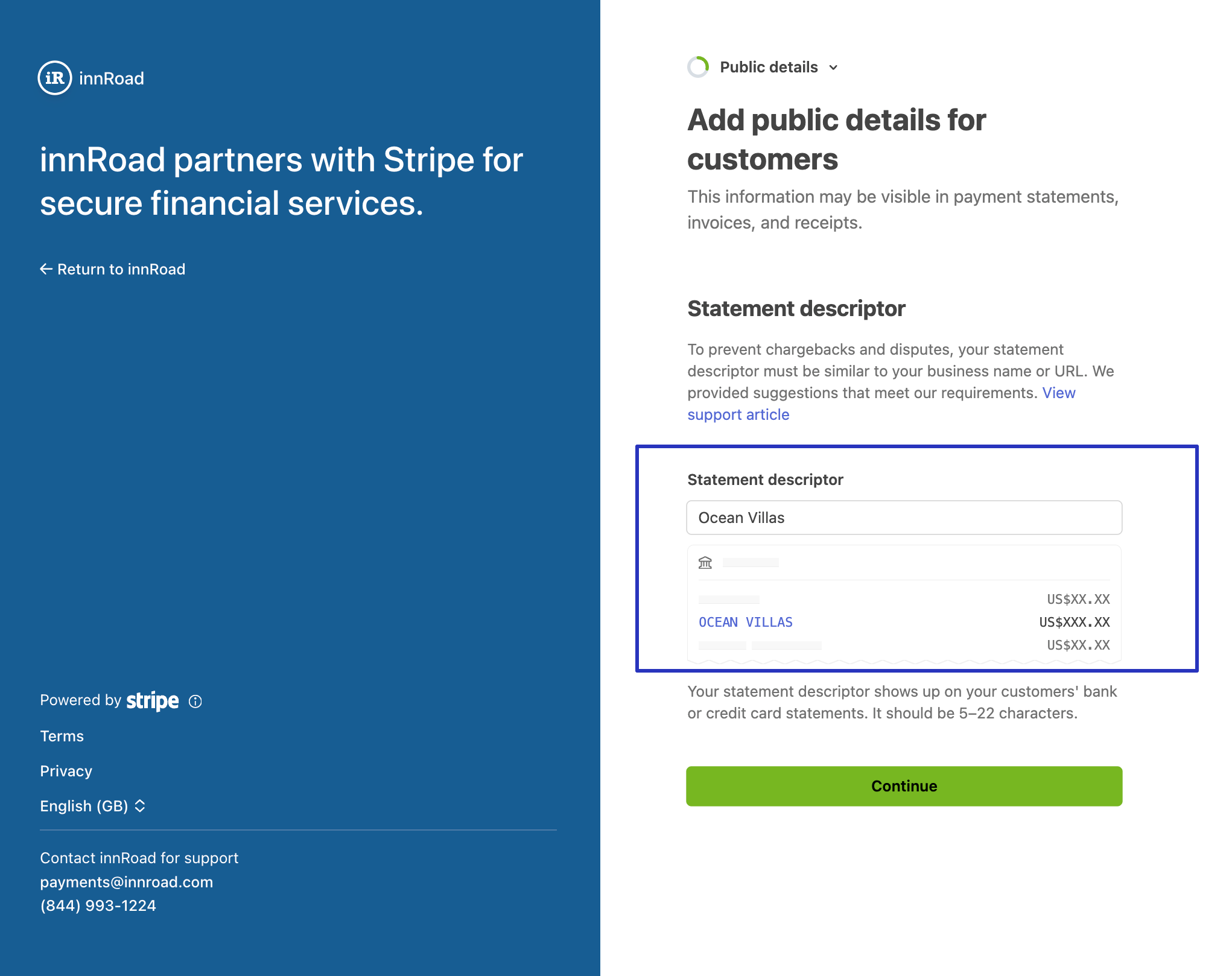Open the Public details step menu
Screen dimensions: 1232x976
[x=769, y=67]
